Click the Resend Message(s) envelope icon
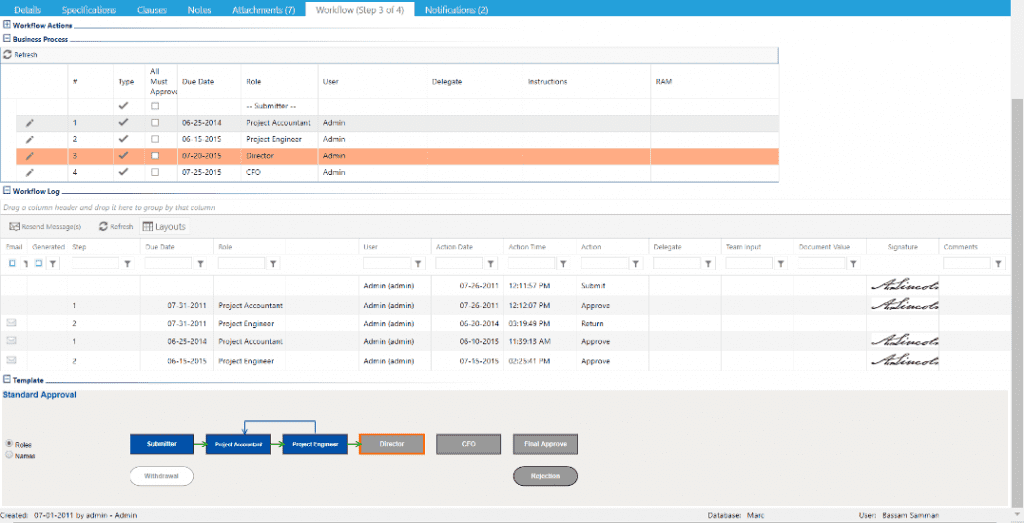Screen dimensions: 1024x523 tap(14, 227)
